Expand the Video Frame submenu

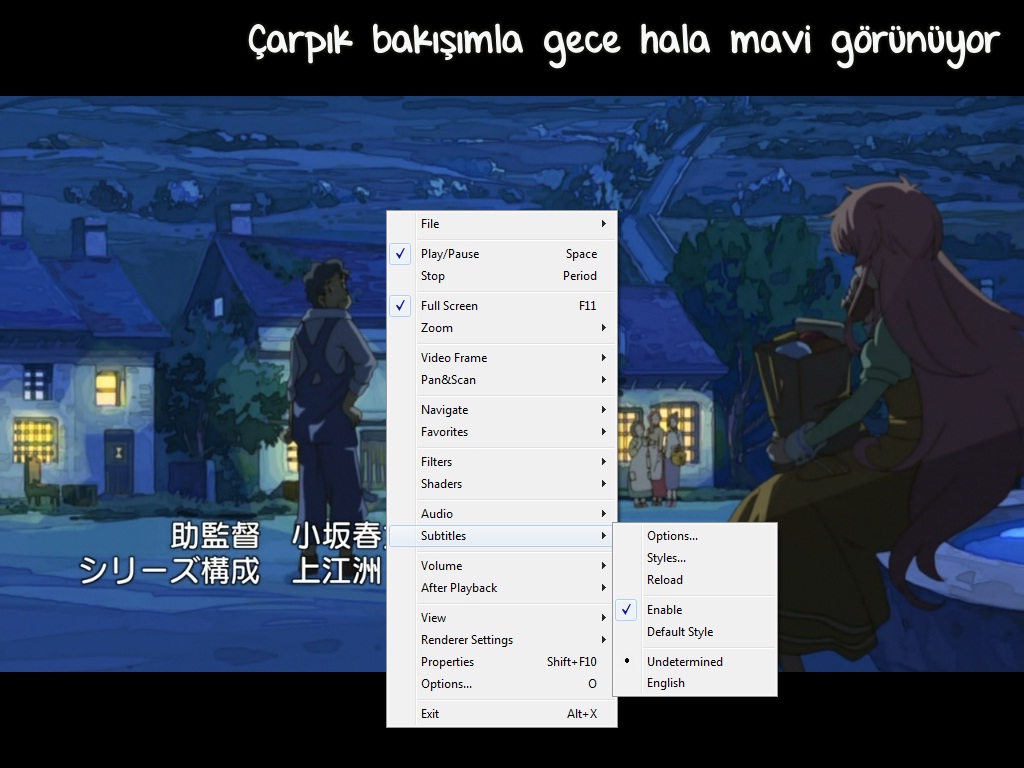[502, 358]
